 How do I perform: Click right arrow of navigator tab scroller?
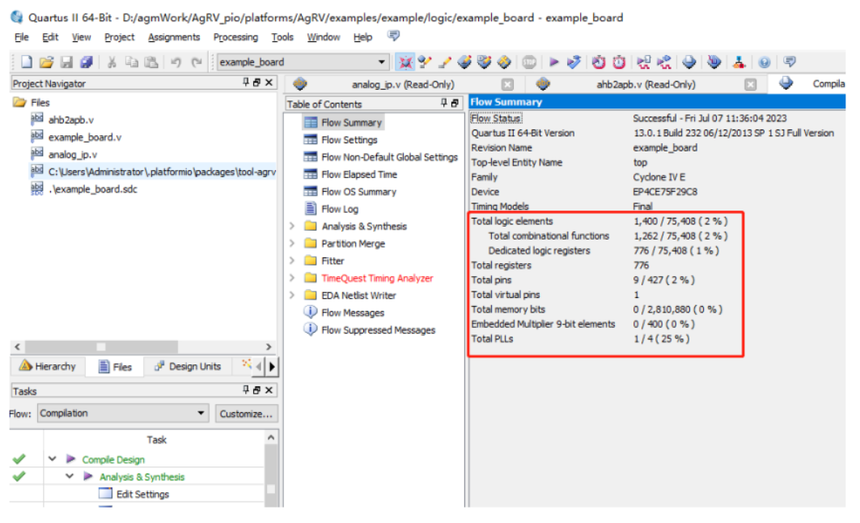coord(272,366)
